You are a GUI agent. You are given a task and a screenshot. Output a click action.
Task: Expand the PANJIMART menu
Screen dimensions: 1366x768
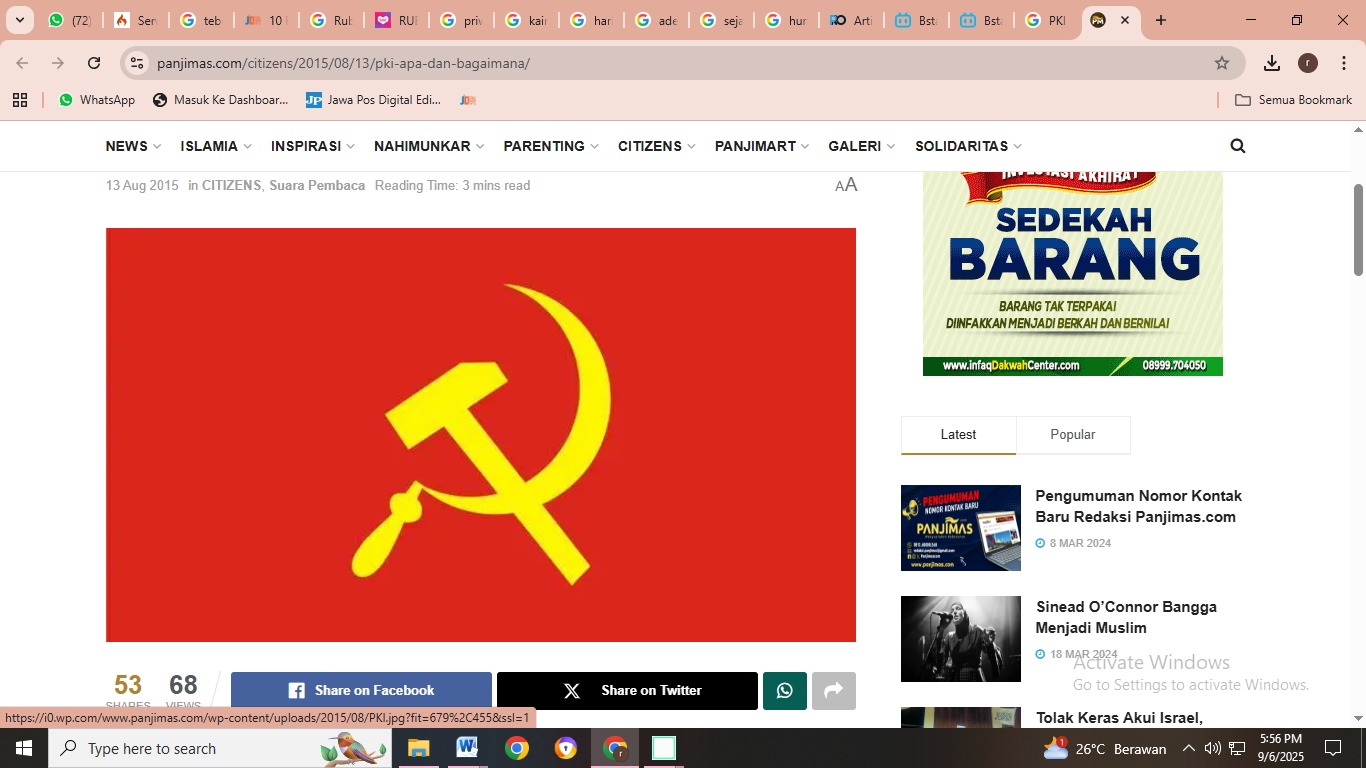coord(762,146)
